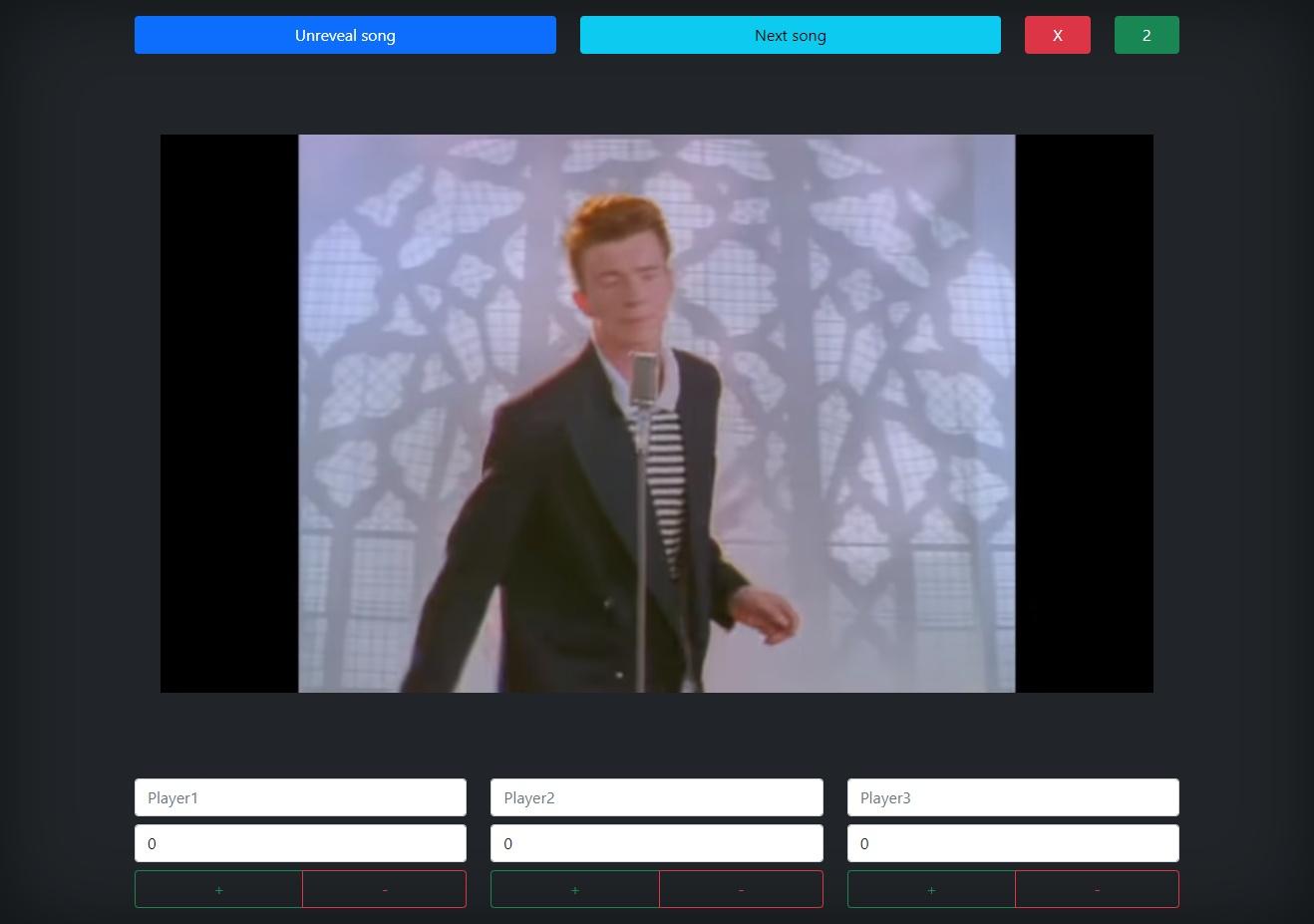Click the red X button

click(1058, 35)
